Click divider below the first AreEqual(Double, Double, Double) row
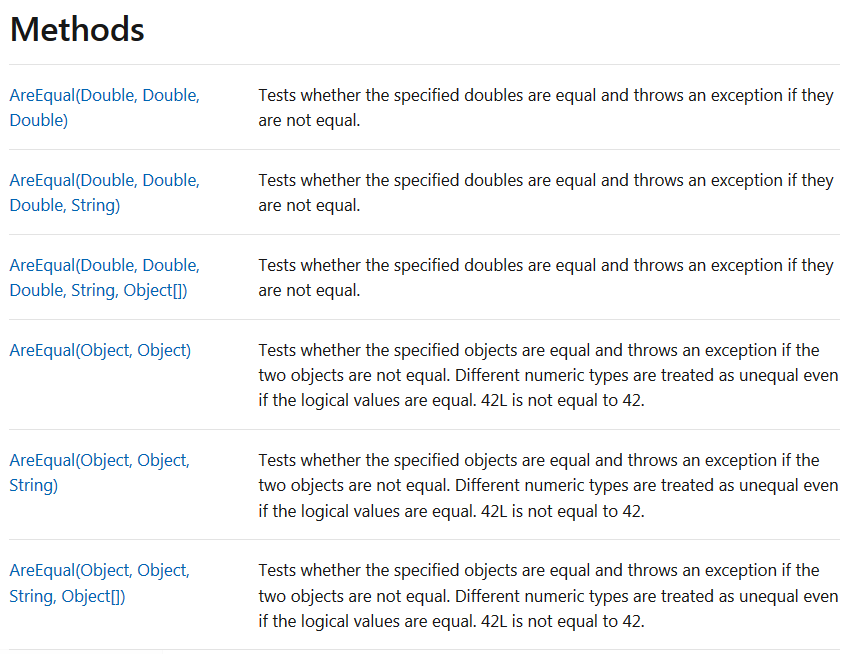This screenshot has height=654, width=844. coord(424,150)
